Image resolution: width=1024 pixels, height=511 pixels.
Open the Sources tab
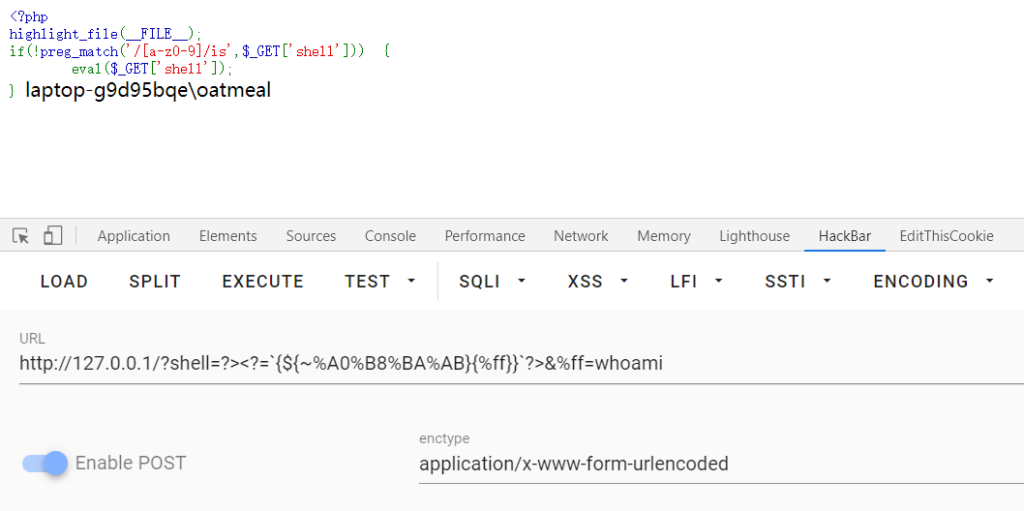point(311,236)
